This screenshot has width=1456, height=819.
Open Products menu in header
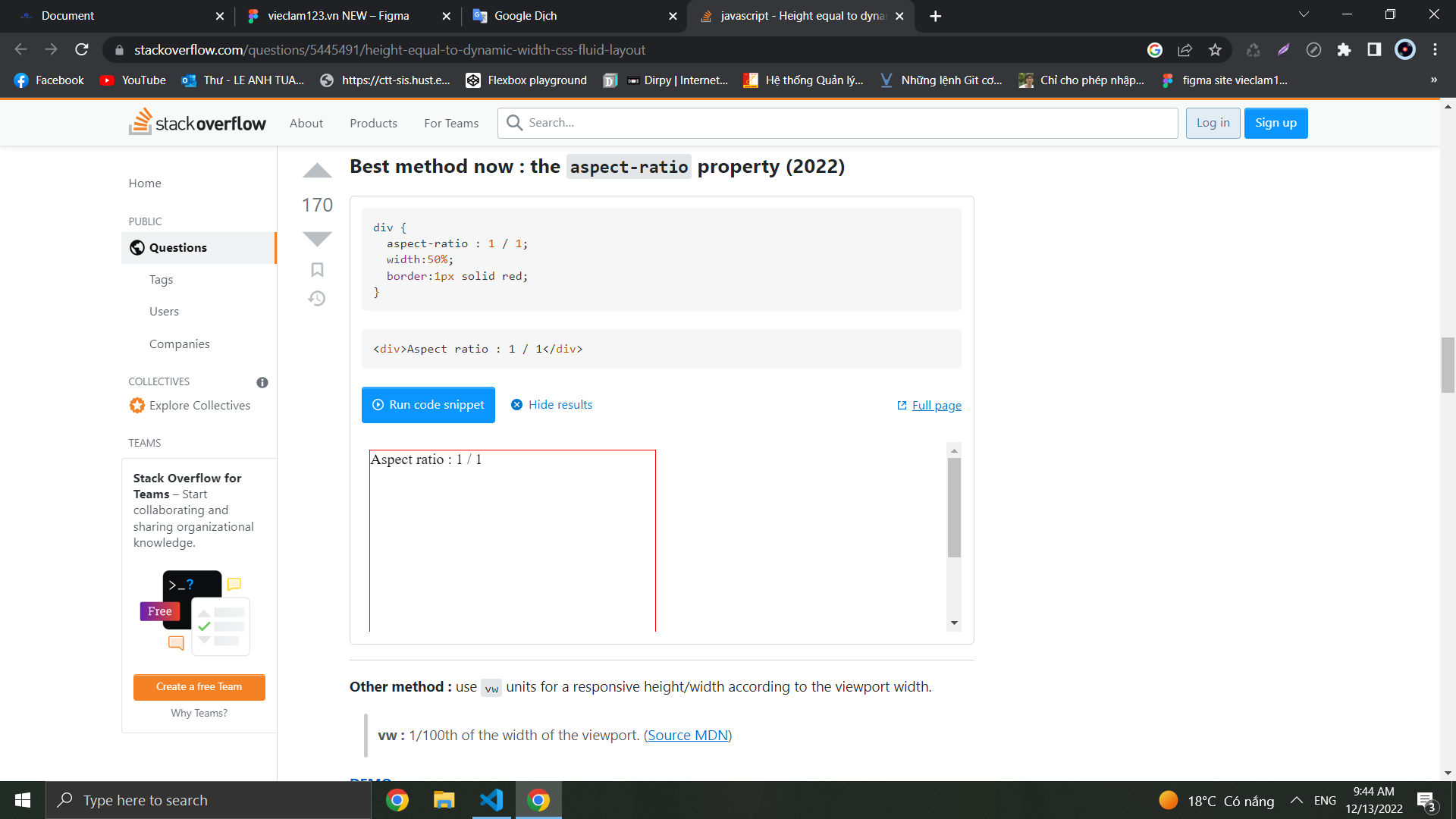pos(373,123)
